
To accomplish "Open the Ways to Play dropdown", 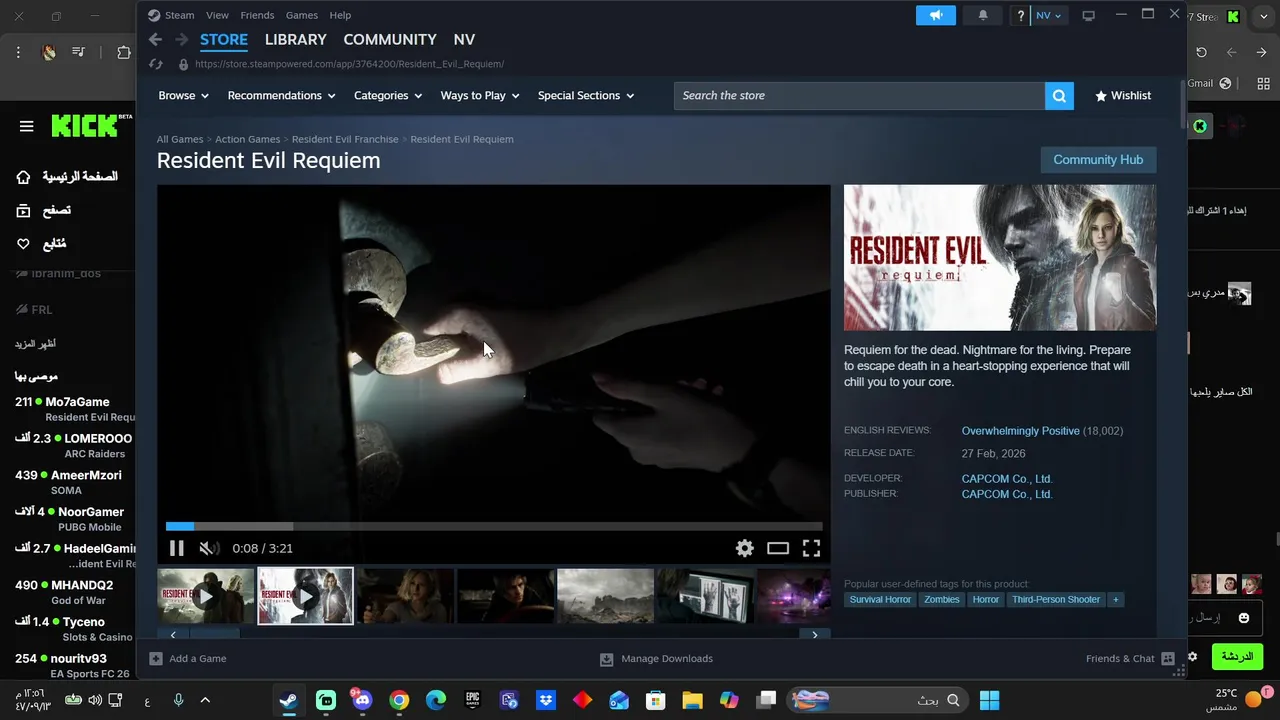I will click(x=480, y=96).
